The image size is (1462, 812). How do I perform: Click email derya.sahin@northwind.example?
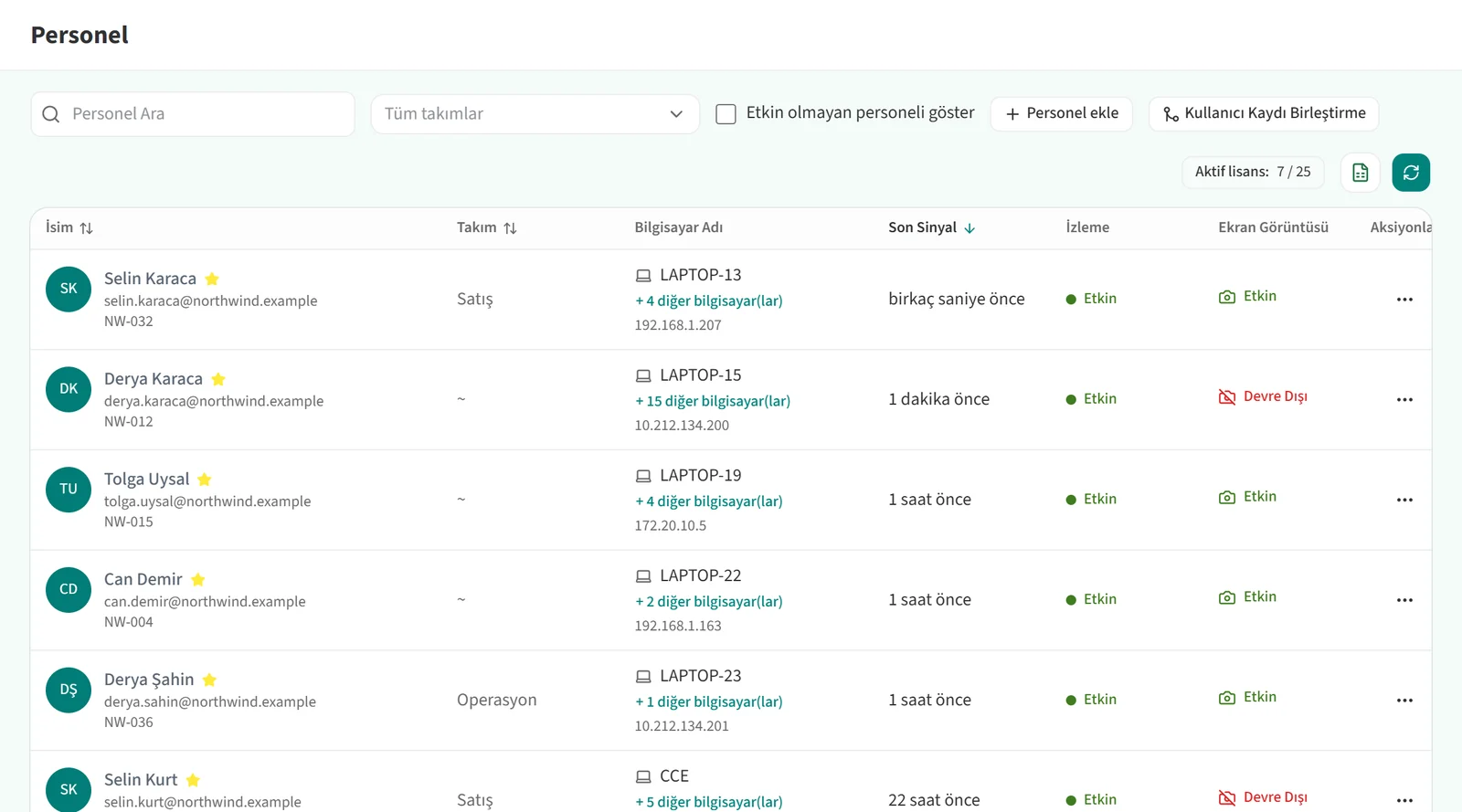tap(210, 702)
